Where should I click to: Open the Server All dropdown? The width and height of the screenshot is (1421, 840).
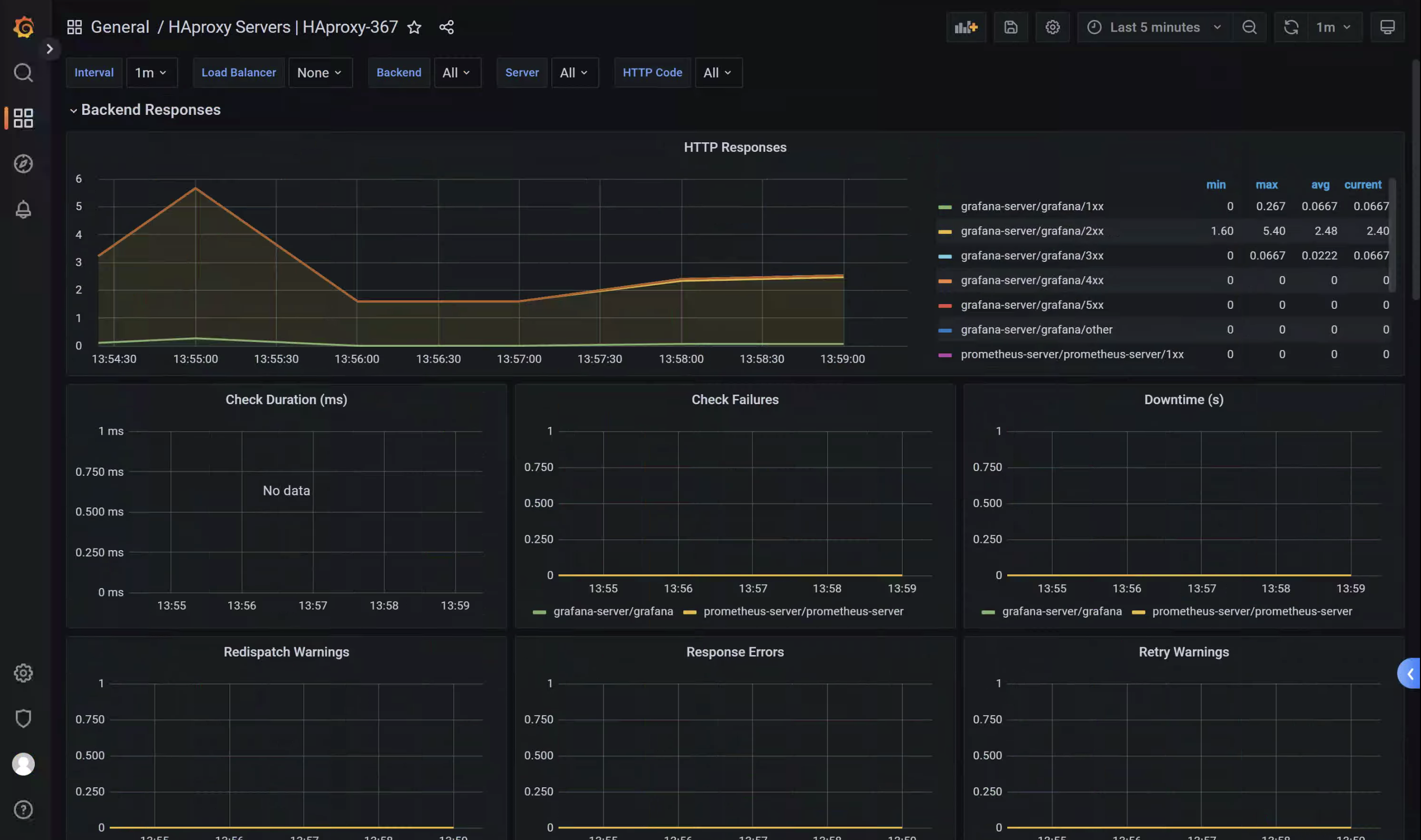coord(574,72)
